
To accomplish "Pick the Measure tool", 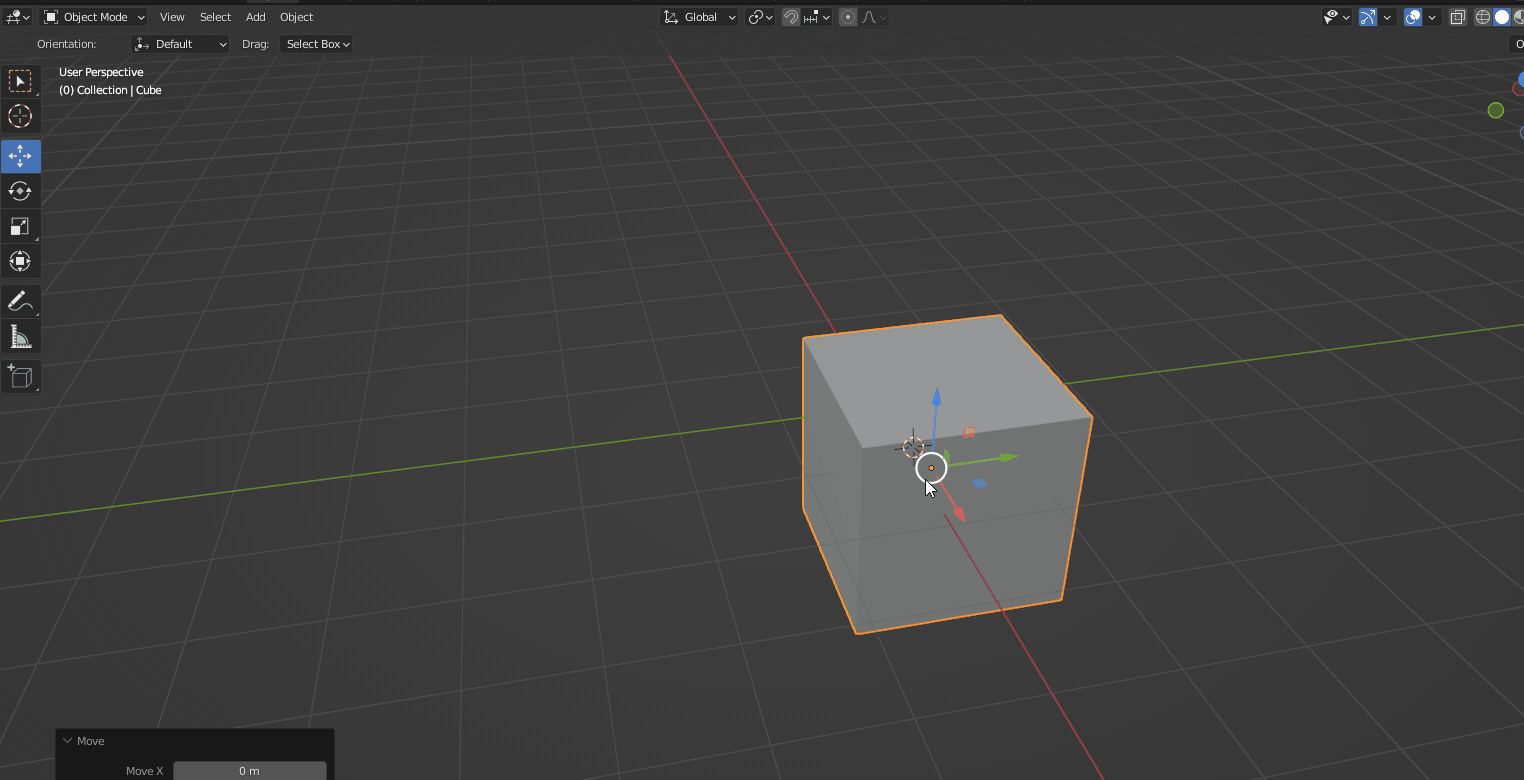I will click(x=20, y=337).
